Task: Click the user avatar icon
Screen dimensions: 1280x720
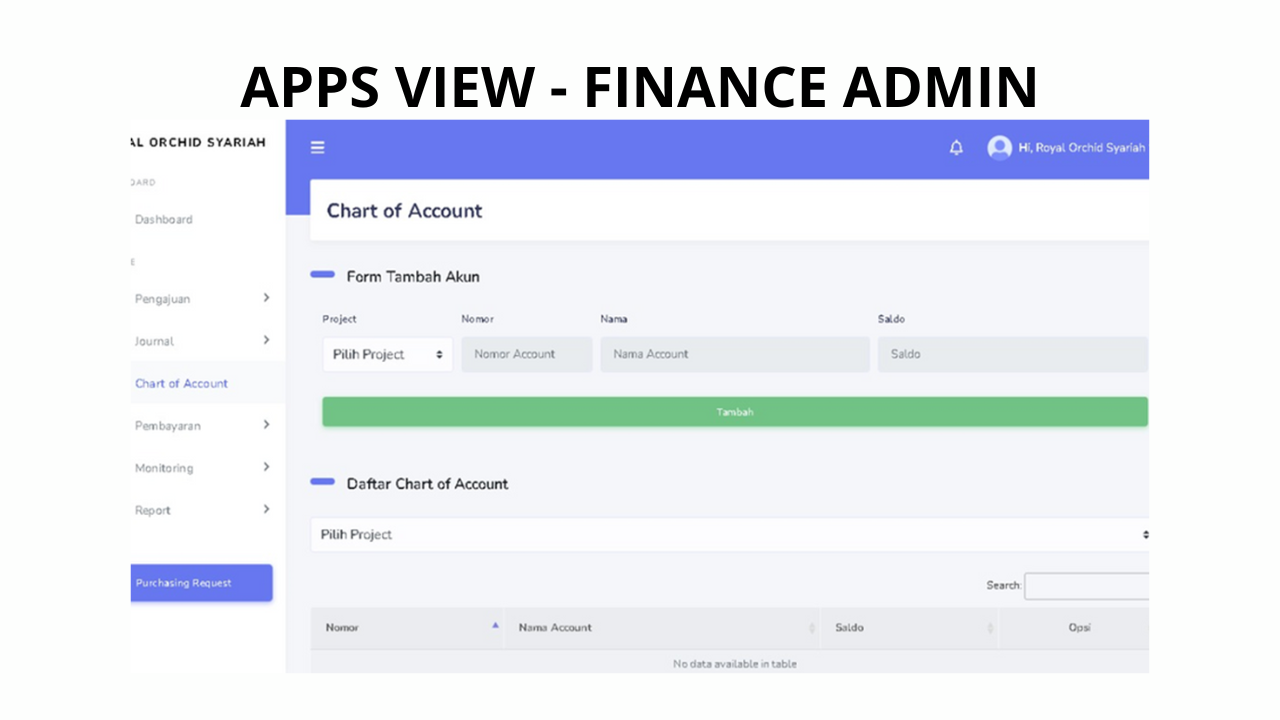Action: tap(999, 148)
